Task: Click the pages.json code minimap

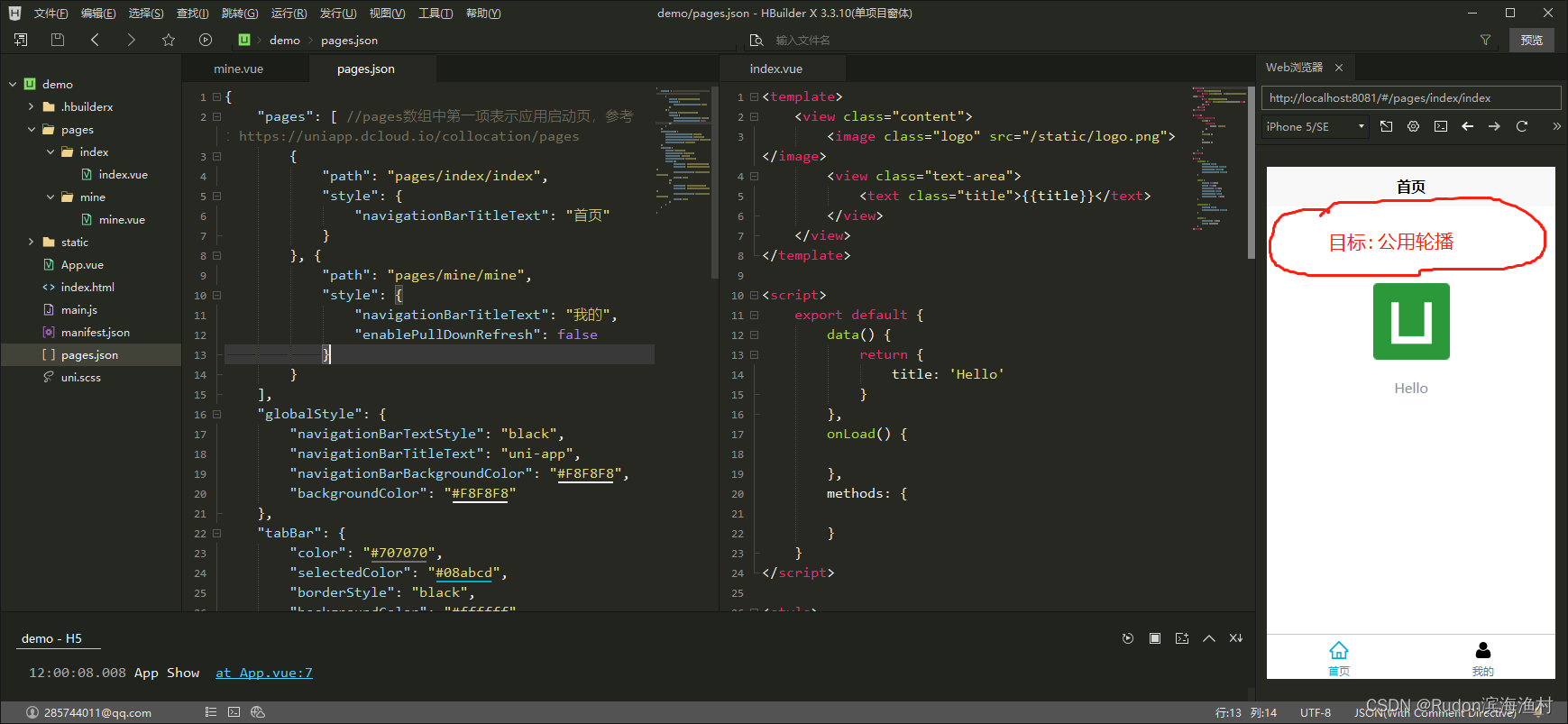Action: (683, 149)
